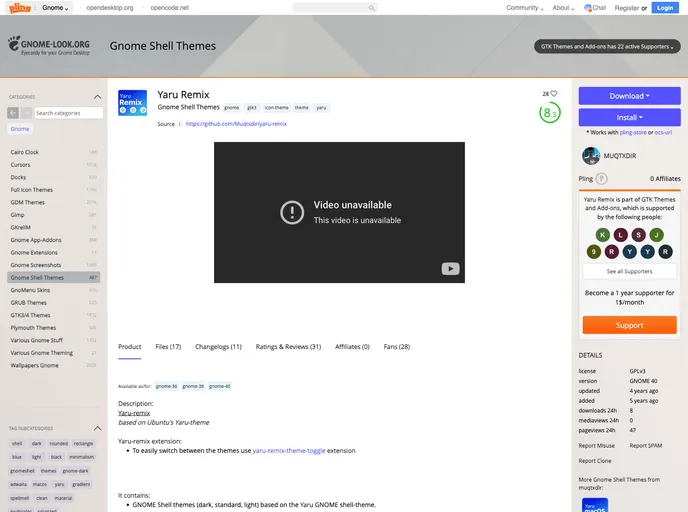The height and width of the screenshot is (512, 688).
Task: Click the 8.3 rating score circle
Action: pos(549,113)
